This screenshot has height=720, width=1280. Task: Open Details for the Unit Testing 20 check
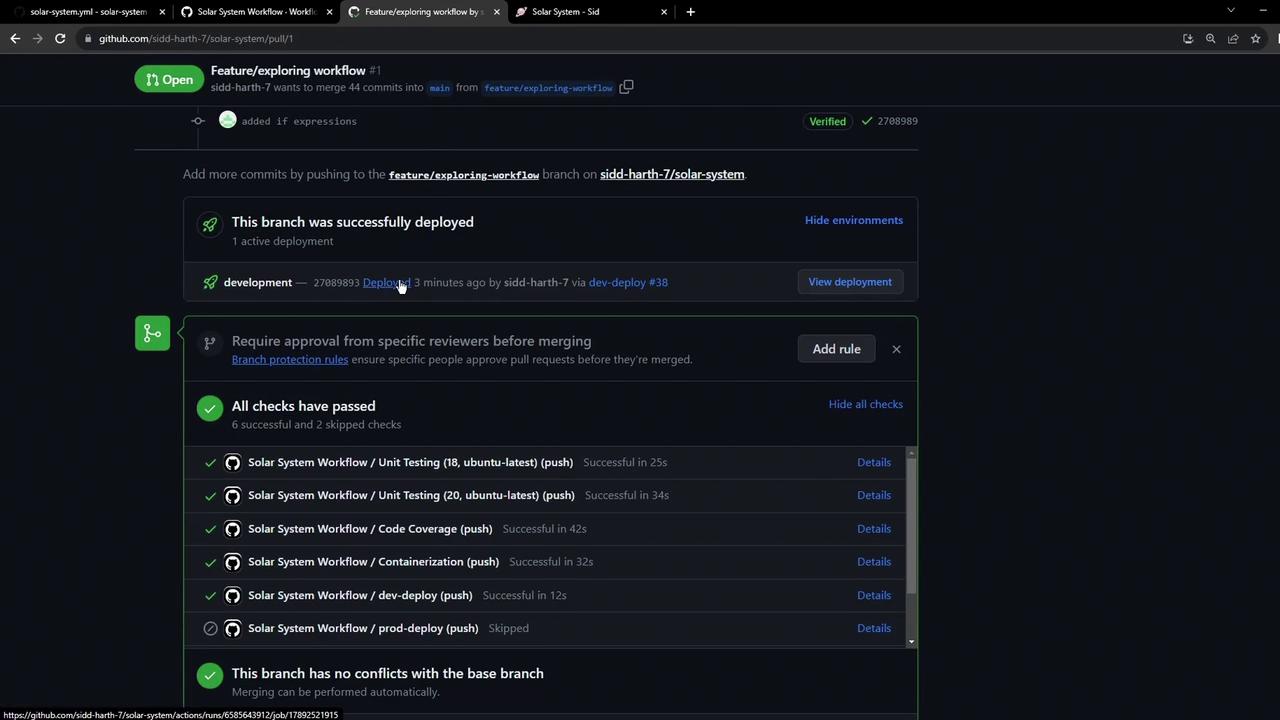tap(874, 495)
